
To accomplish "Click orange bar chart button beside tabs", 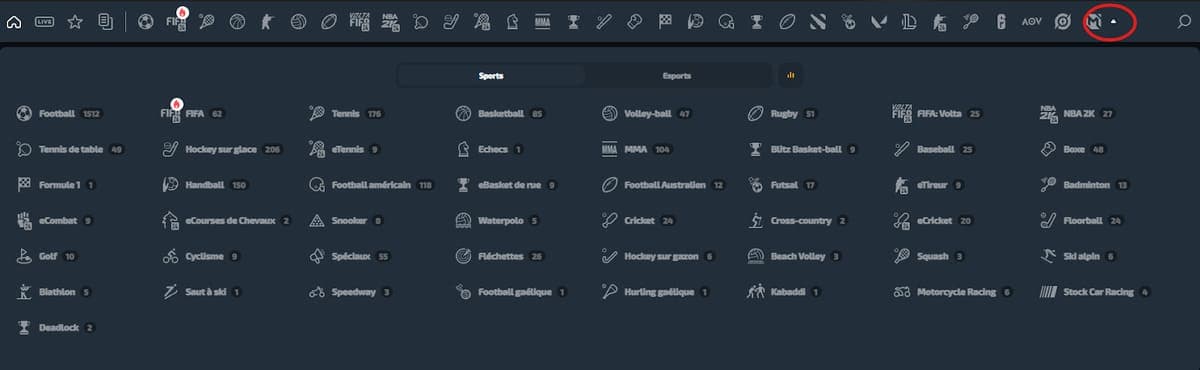I will pos(790,75).
